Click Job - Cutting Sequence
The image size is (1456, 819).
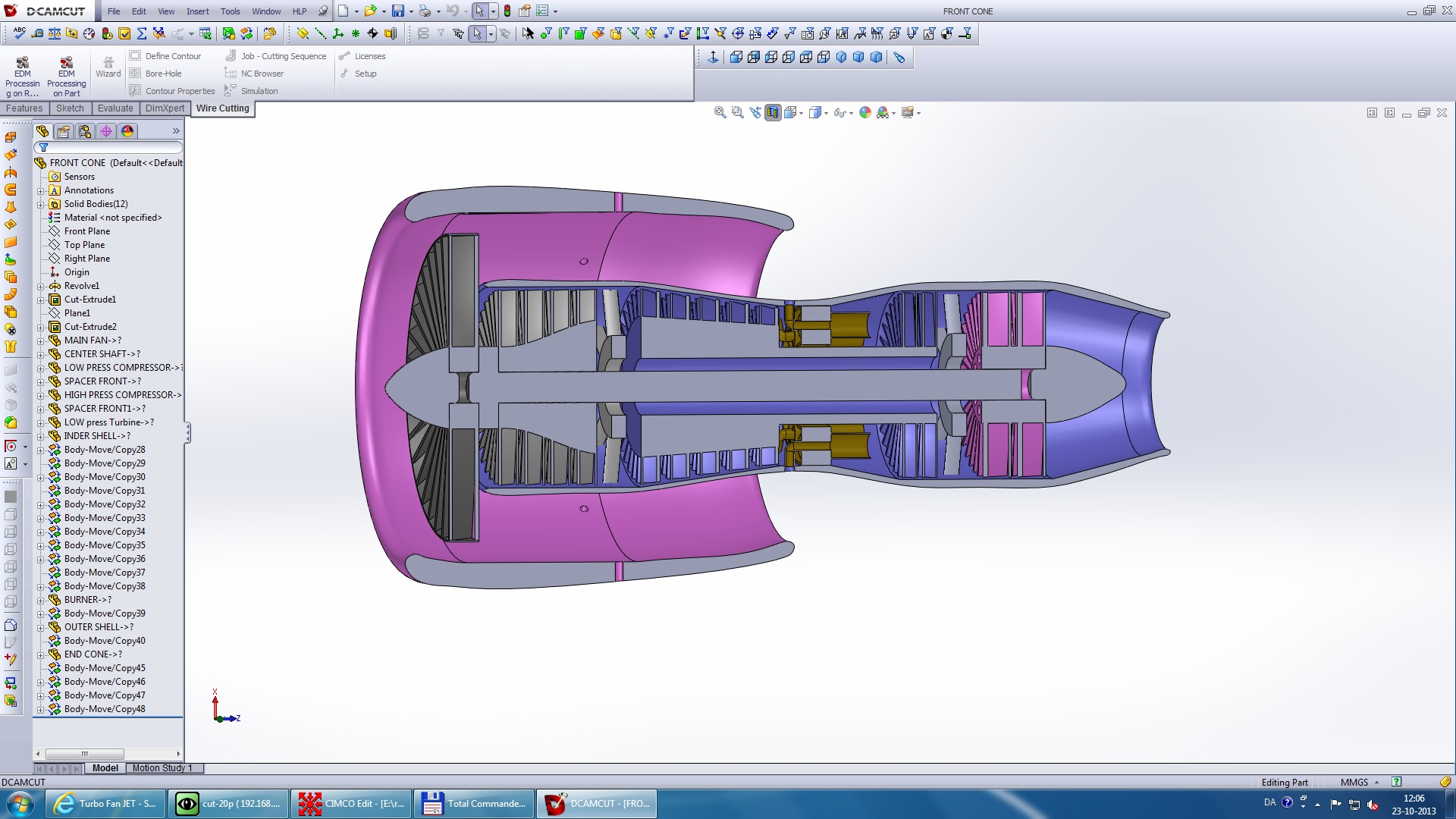[x=276, y=56]
